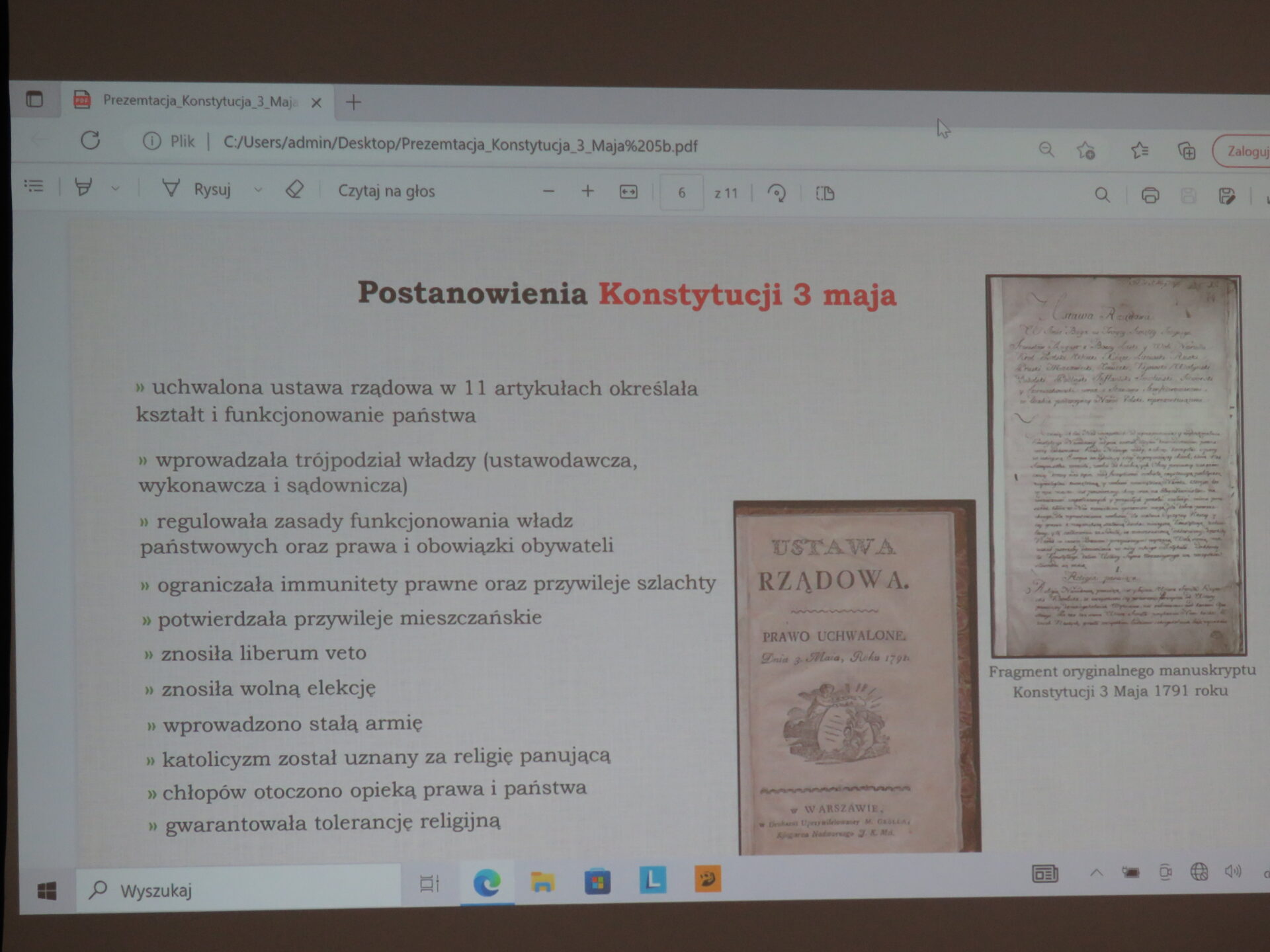Rotate the PDF page

coord(777,193)
